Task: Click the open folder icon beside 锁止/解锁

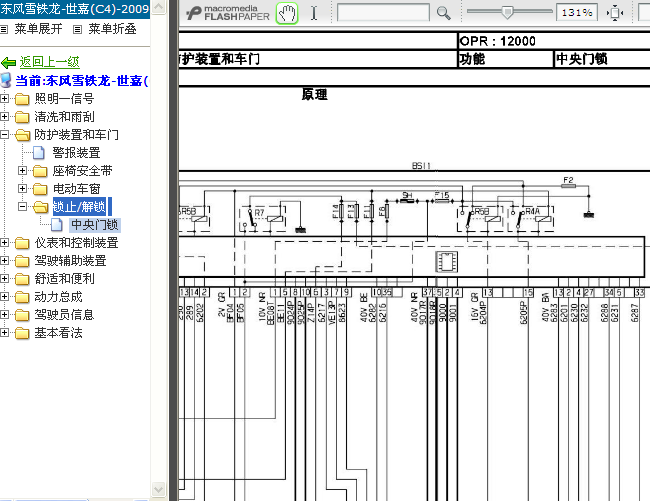Action: tap(41, 207)
